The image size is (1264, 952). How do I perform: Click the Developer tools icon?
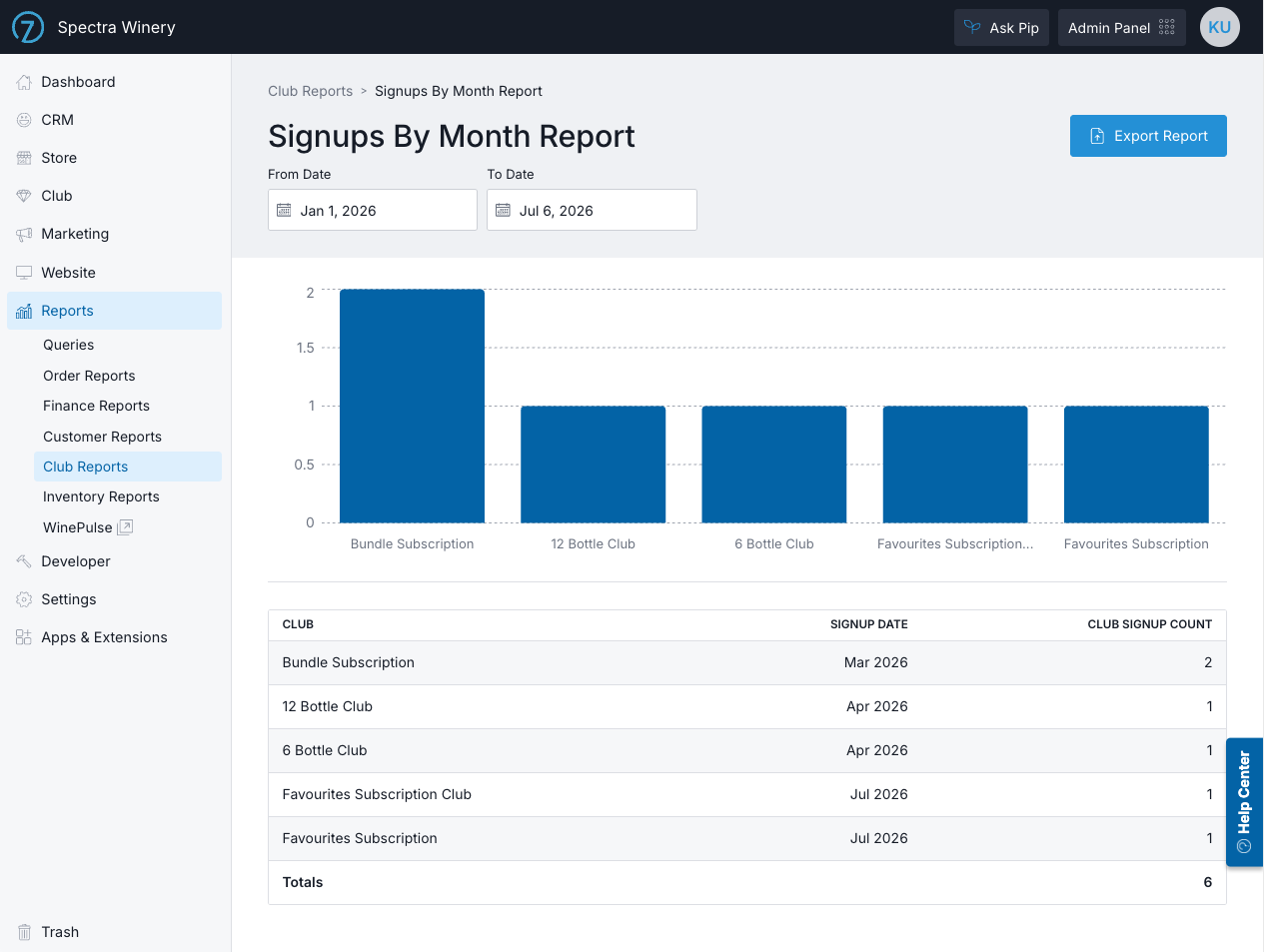tap(24, 561)
